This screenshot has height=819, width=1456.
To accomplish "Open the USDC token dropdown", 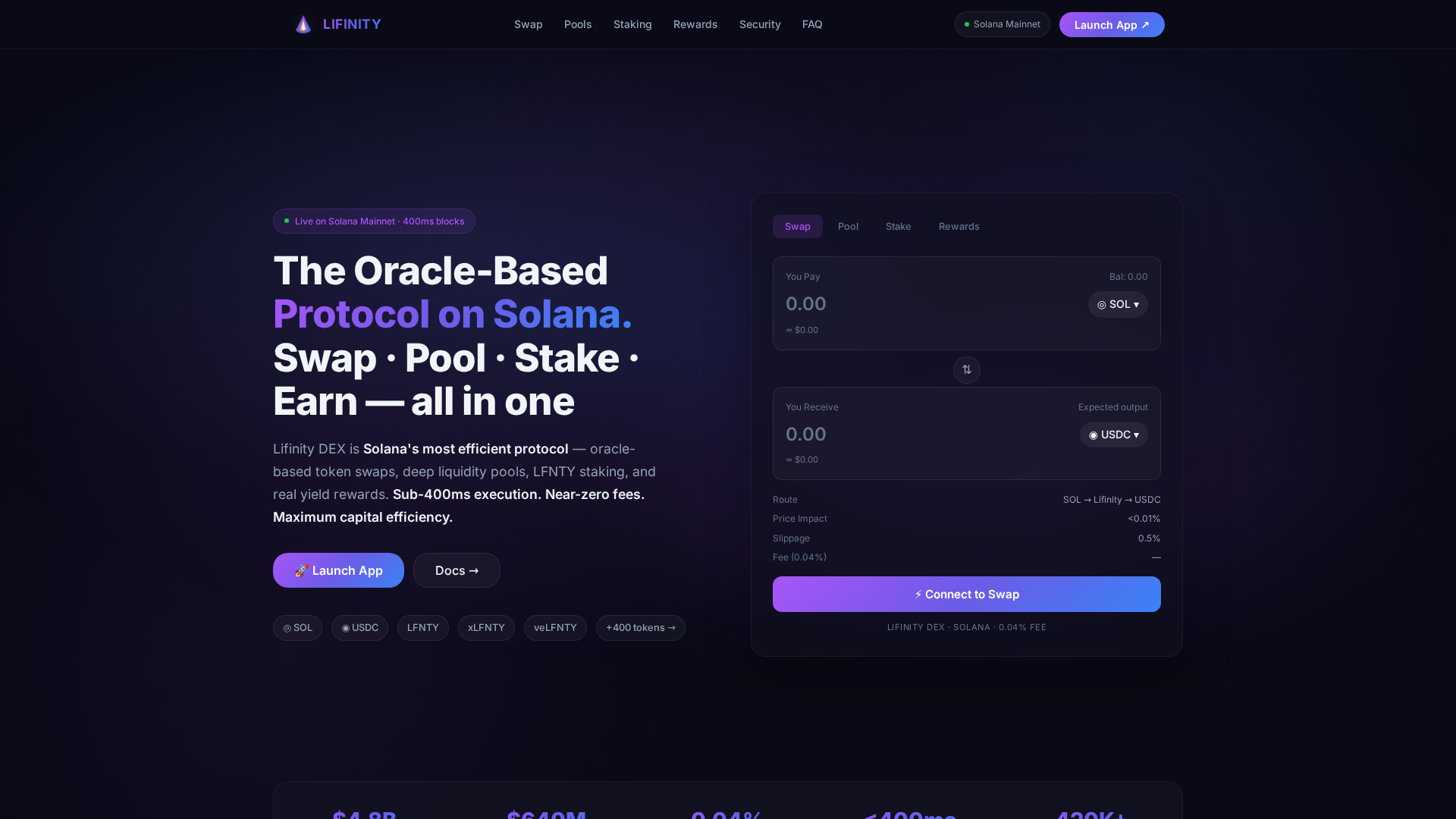I will point(1114,435).
